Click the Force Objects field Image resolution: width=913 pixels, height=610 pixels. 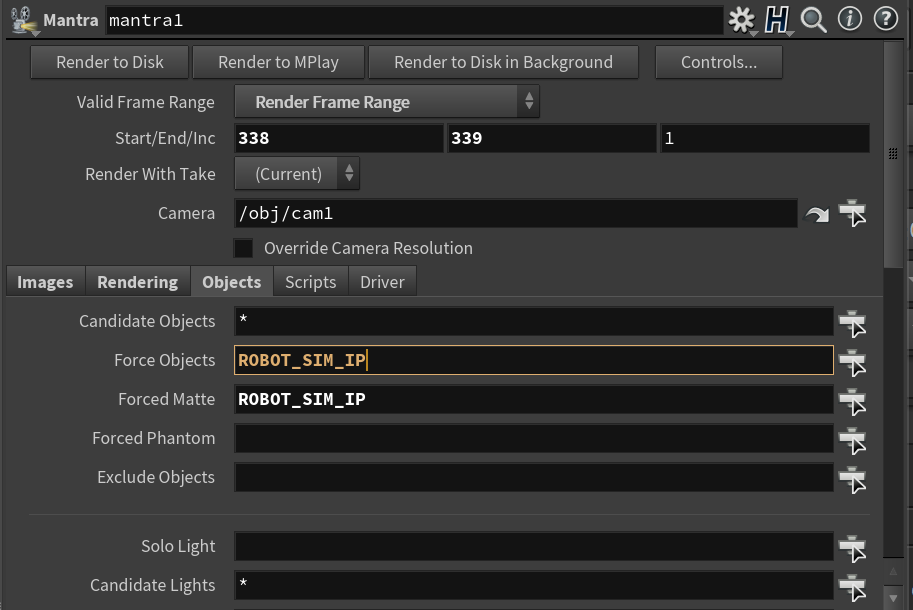coord(534,360)
